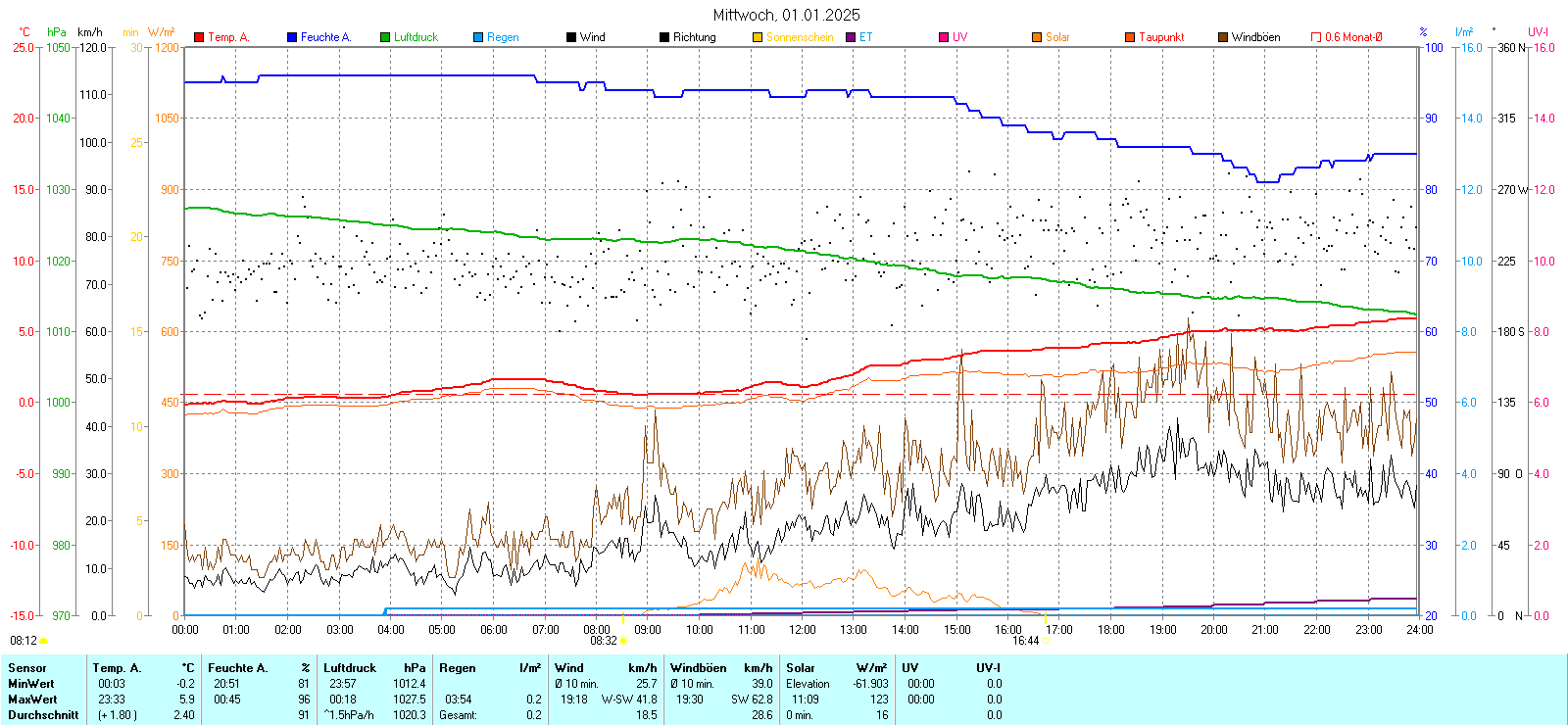Click the yellow Sonnenschein legend square
This screenshot has height=725, width=1568.
point(758,37)
